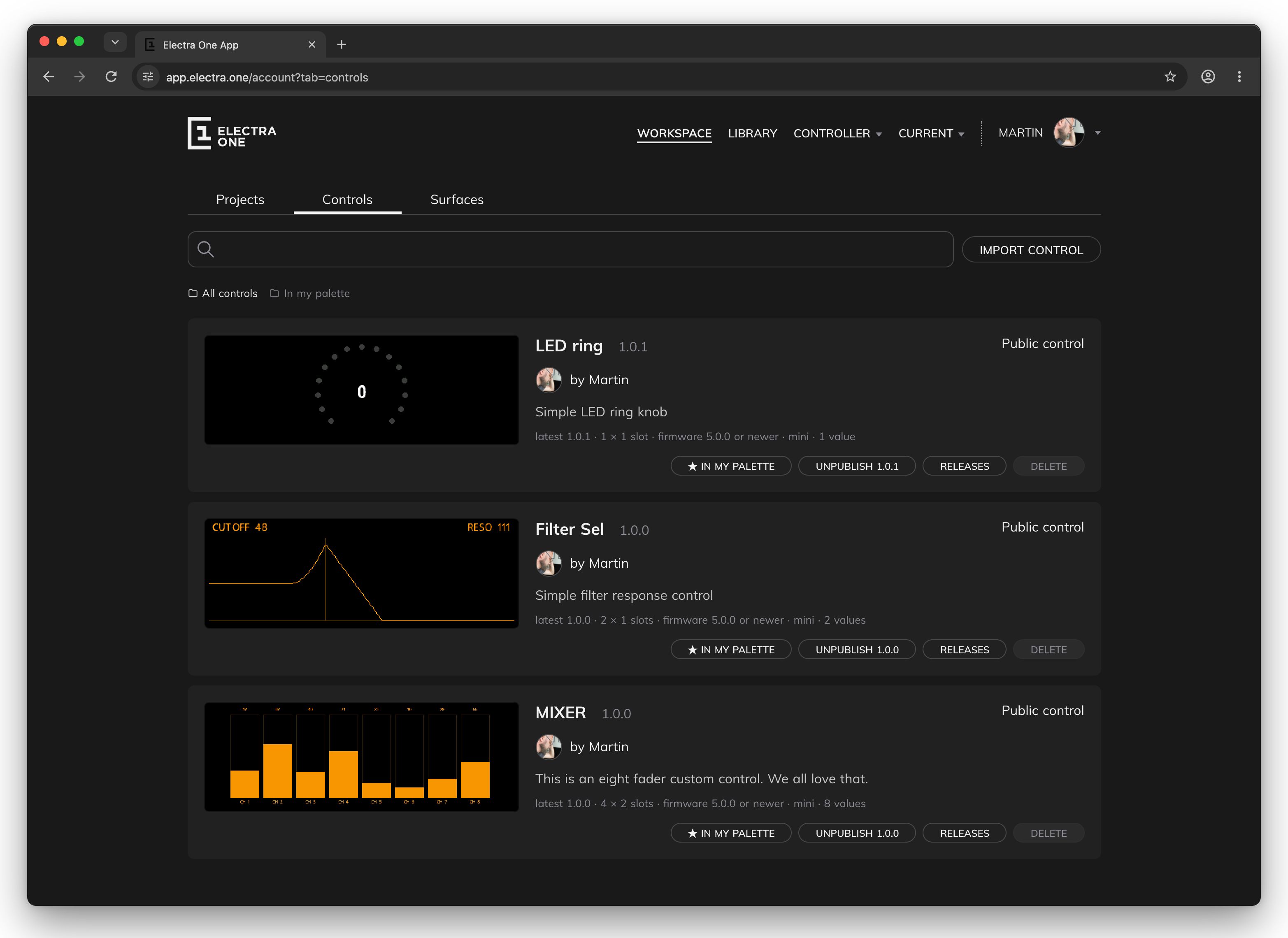Open Martin's profile avatar in header
Image resolution: width=1288 pixels, height=938 pixels.
click(1069, 133)
